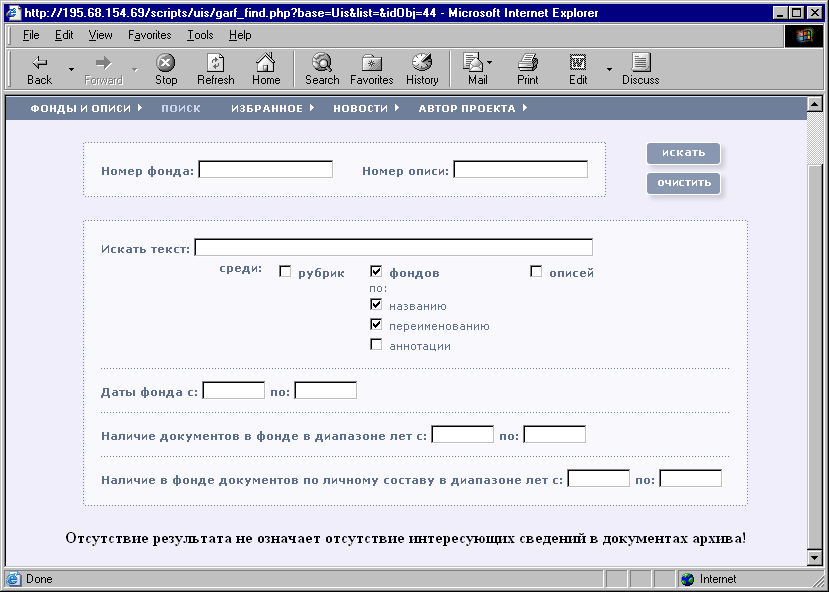829x592 pixels.
Task: Open the Mail dropdown arrow
Action: coord(490,62)
